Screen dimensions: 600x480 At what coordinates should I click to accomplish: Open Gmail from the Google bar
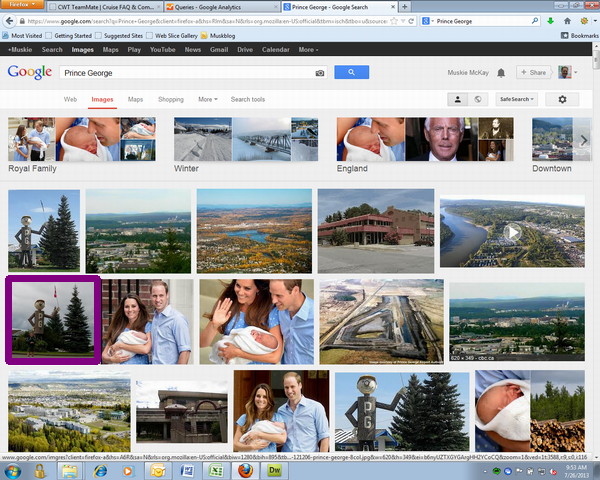(219, 49)
